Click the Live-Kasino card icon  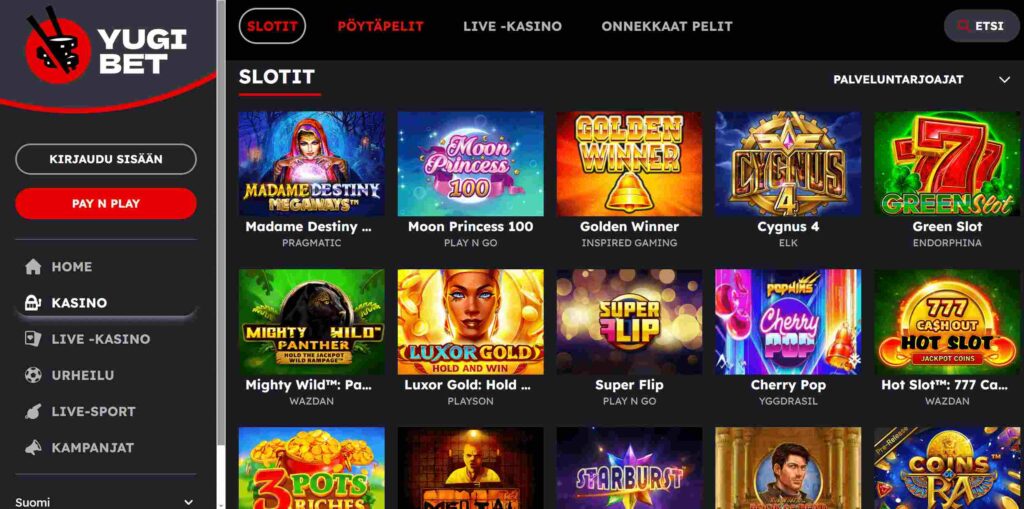[33, 339]
